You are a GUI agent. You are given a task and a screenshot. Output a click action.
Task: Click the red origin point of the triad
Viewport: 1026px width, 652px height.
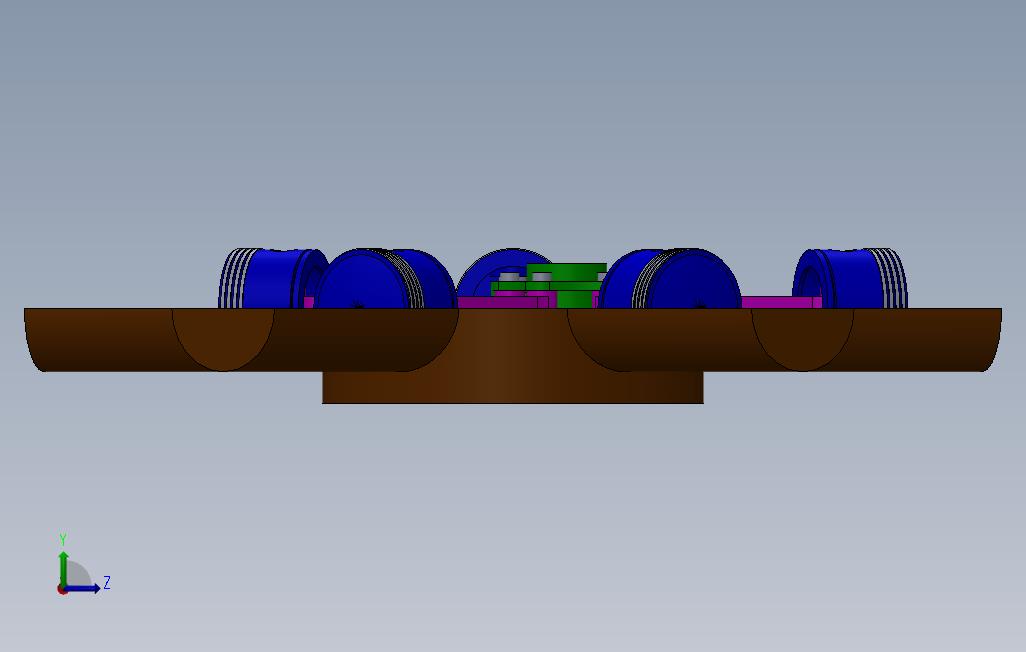tap(62, 589)
